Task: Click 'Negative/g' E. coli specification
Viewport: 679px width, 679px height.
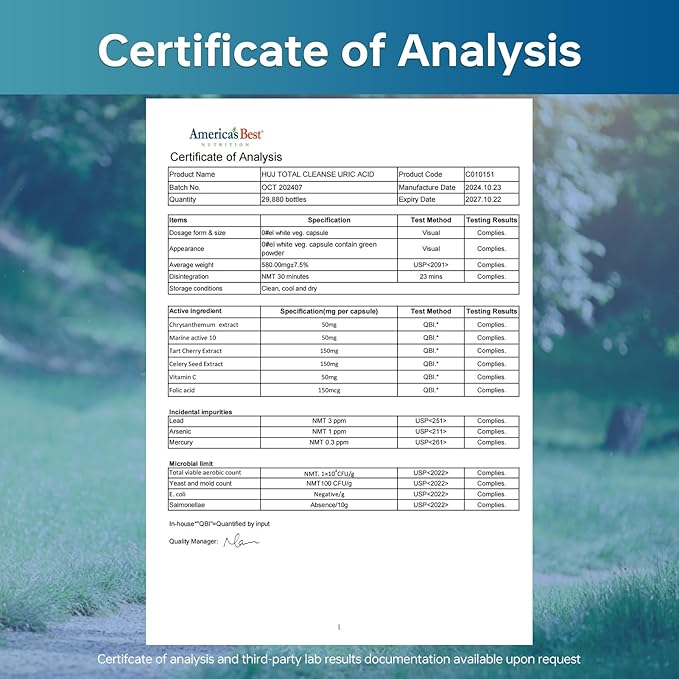Action: pyautogui.click(x=329, y=494)
